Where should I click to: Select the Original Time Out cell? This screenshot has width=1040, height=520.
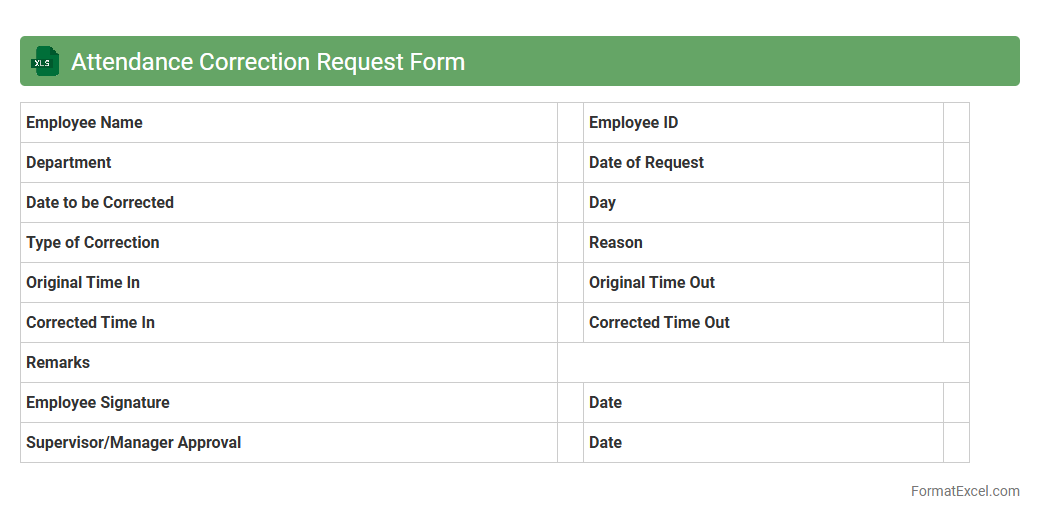762,283
